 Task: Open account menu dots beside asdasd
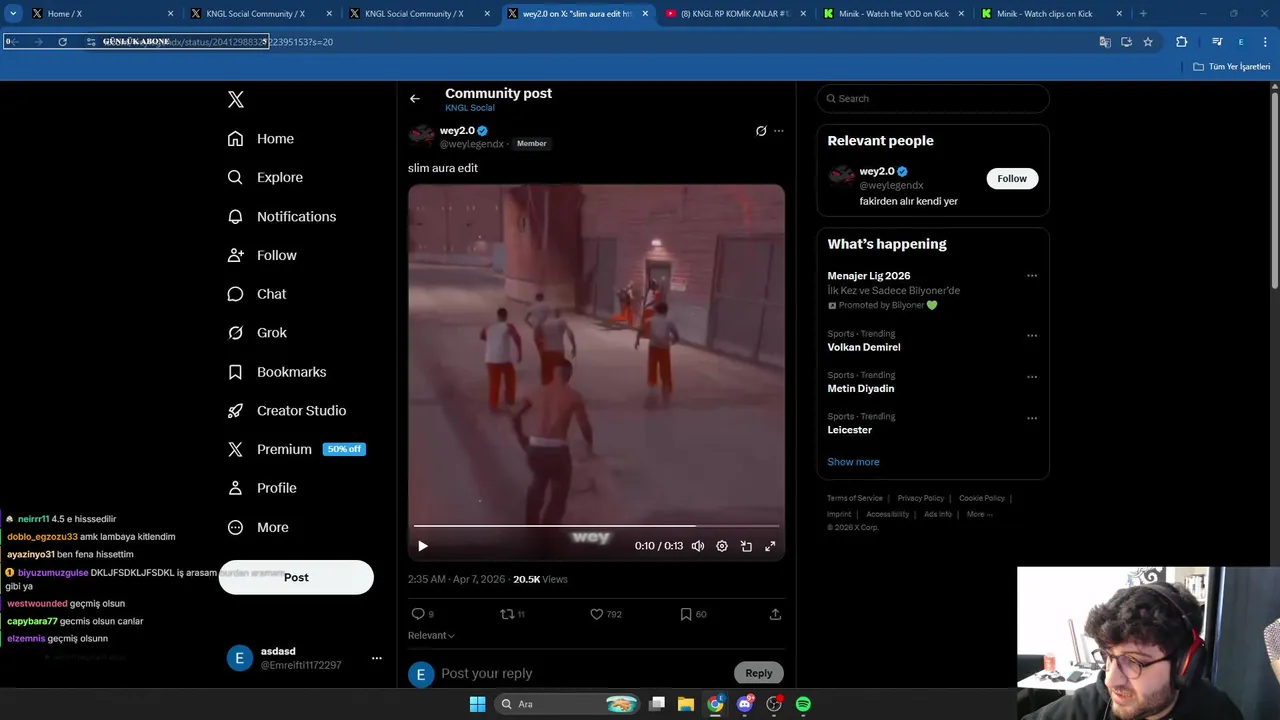(x=377, y=658)
